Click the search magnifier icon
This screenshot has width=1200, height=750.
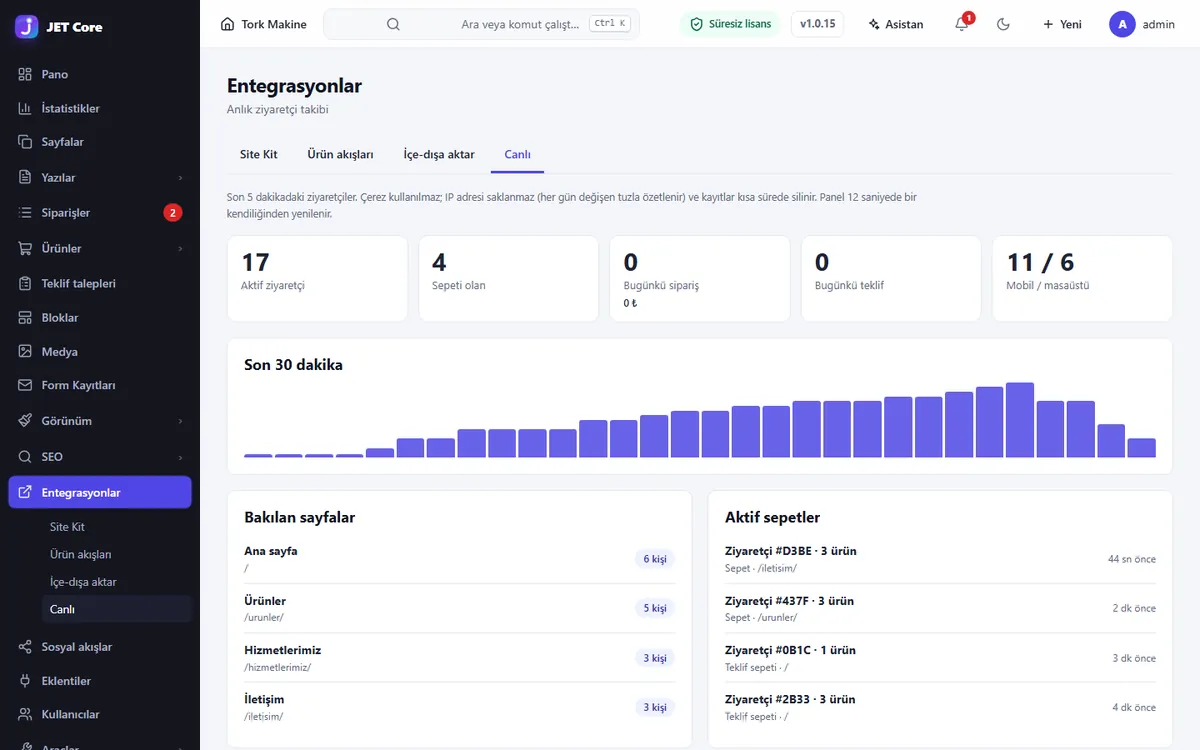point(393,24)
